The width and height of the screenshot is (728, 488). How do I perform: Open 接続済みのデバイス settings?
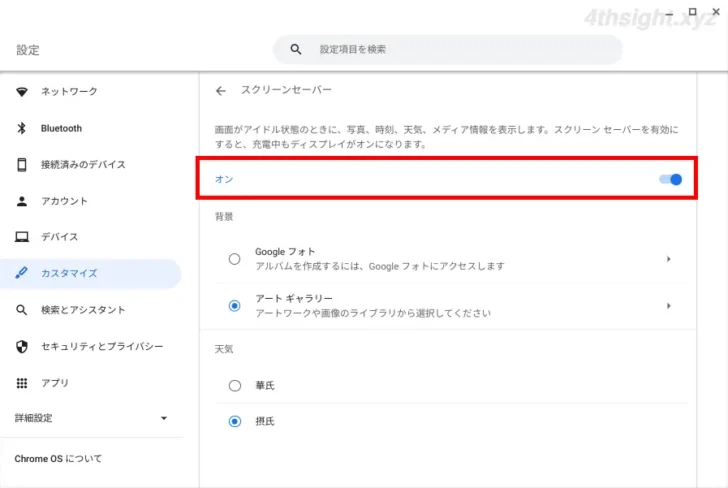coord(91,164)
